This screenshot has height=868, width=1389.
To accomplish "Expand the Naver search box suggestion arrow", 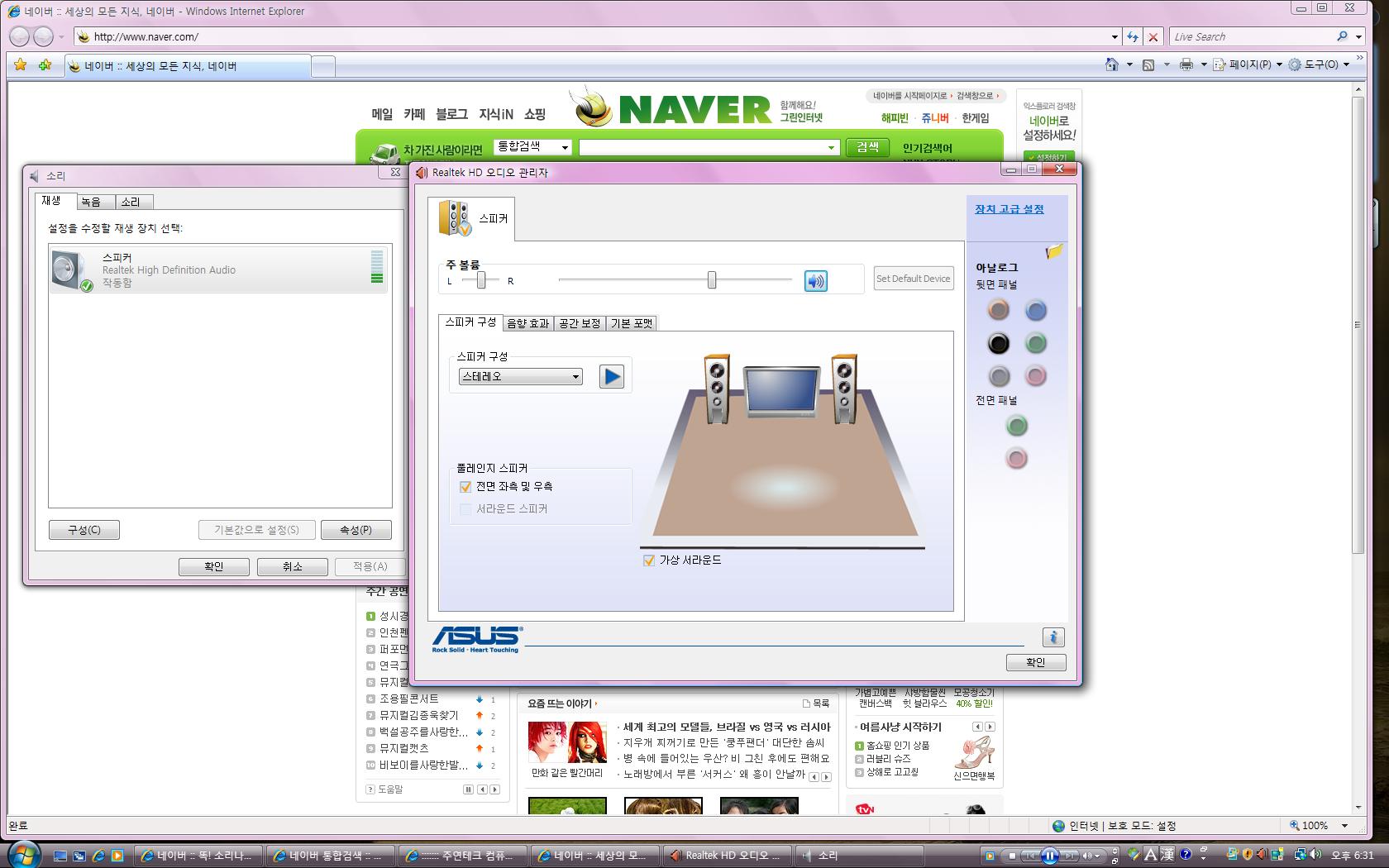I will [831, 148].
